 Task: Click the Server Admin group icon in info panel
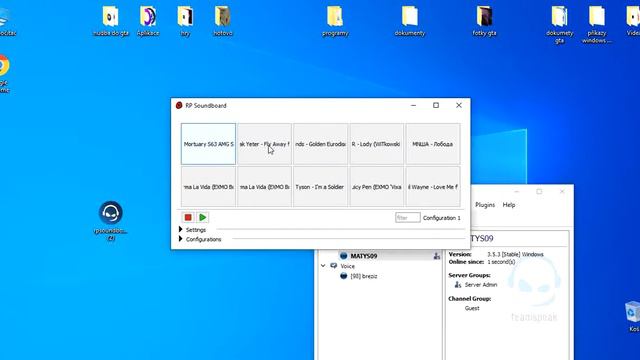coord(458,284)
